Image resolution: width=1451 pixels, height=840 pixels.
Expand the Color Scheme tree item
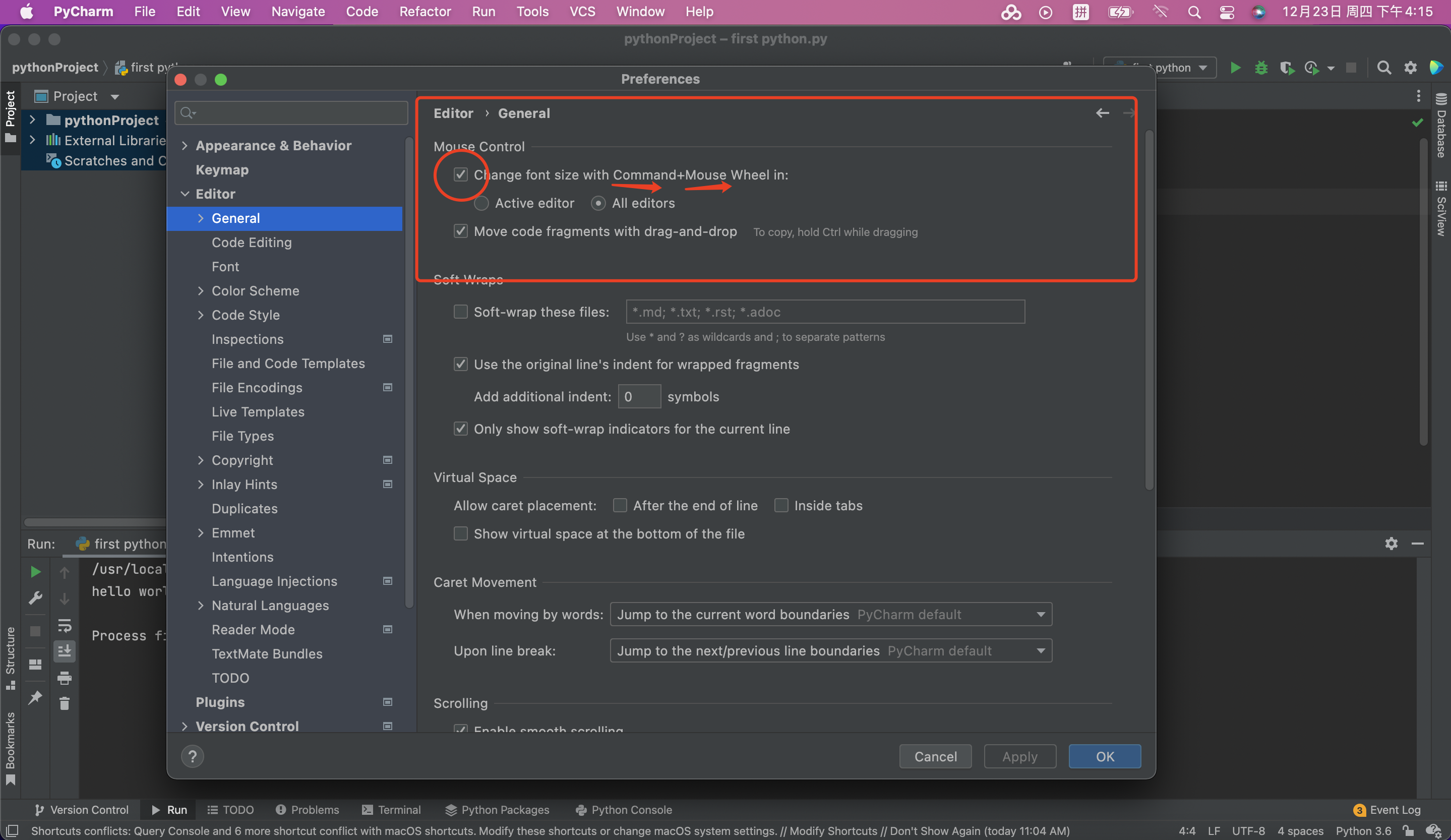[200, 291]
